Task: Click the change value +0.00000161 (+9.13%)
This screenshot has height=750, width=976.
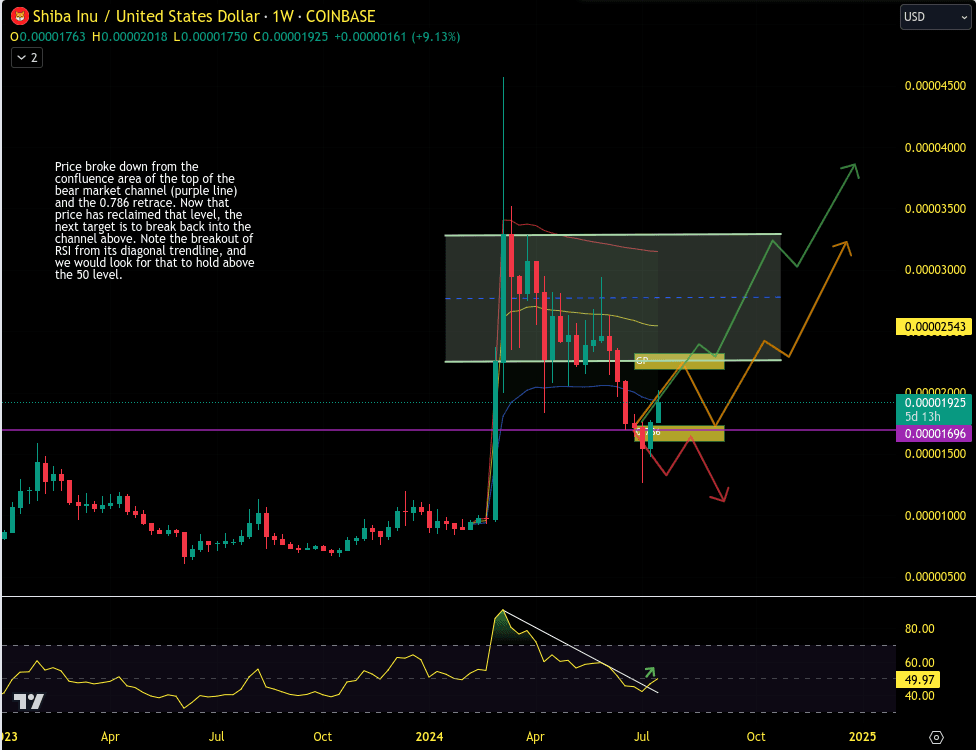Action: pyautogui.click(x=397, y=37)
